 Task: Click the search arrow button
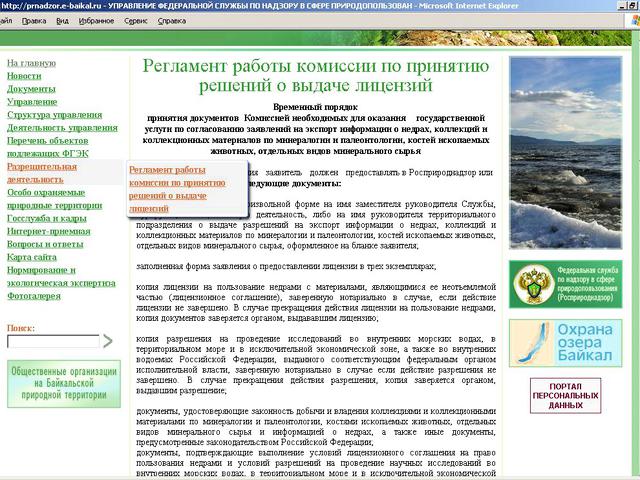point(107,341)
